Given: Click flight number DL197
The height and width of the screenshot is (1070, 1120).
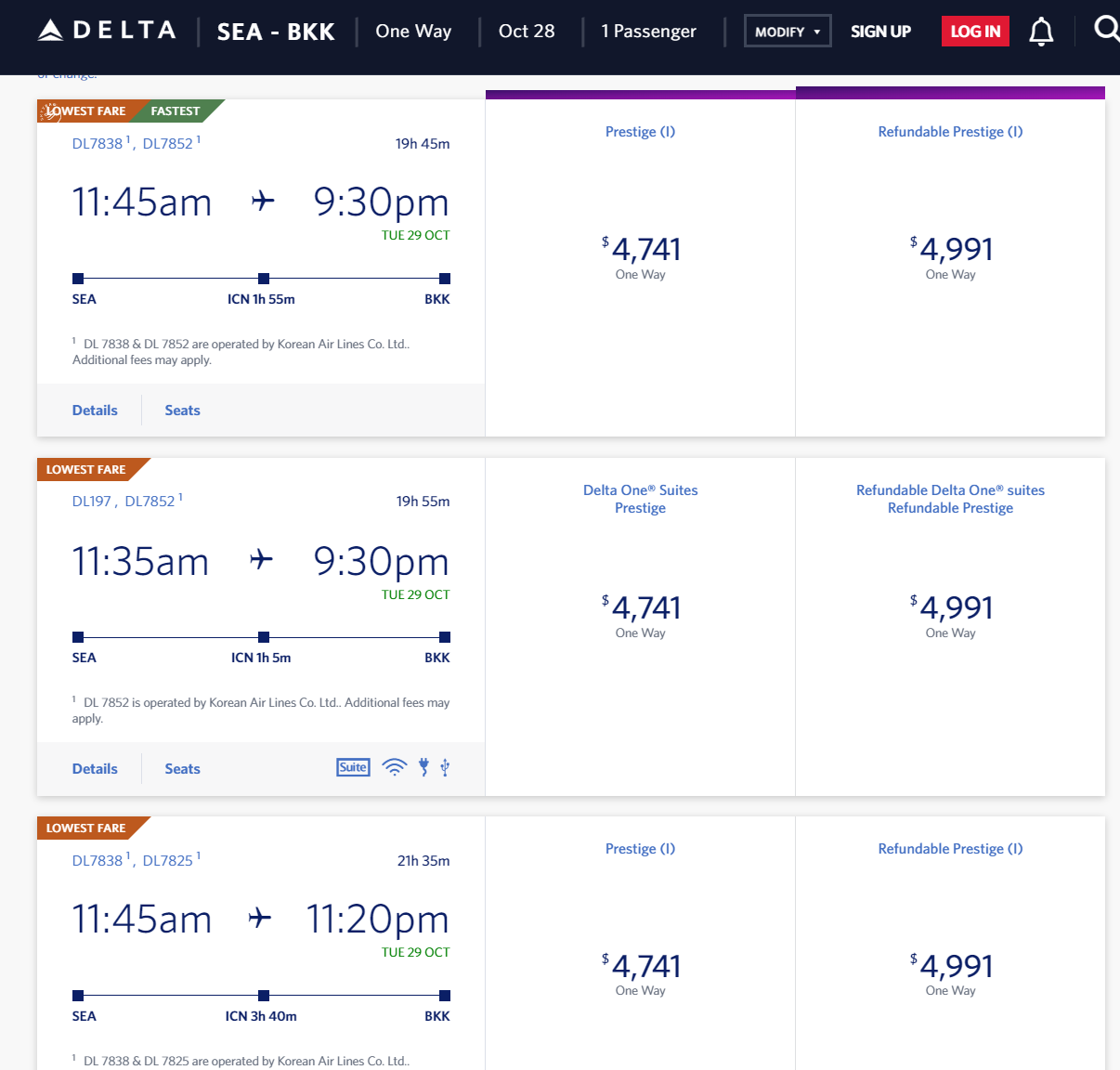Looking at the screenshot, I should click(x=92, y=501).
